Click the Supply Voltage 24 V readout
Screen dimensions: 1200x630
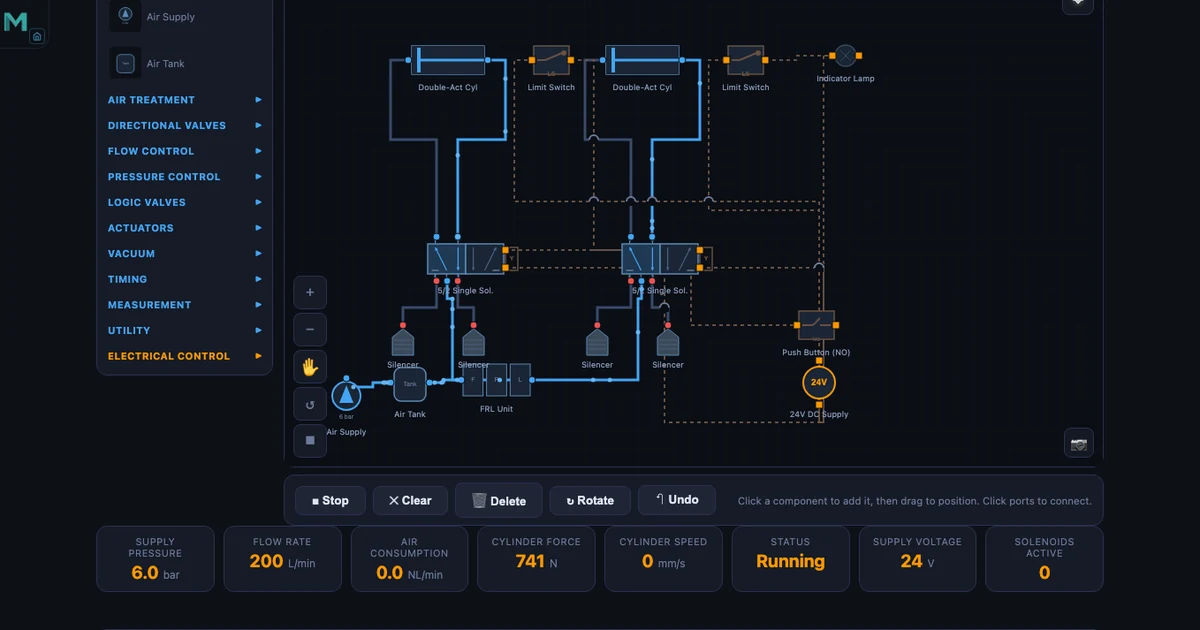918,559
